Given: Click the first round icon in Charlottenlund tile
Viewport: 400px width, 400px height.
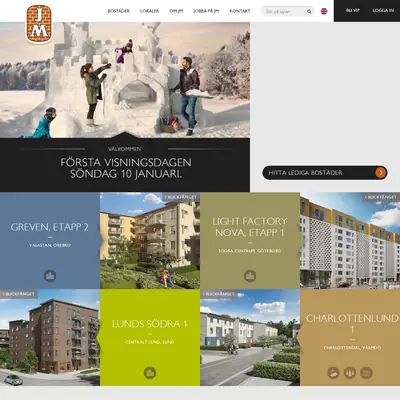Looking at the screenshot, I should tap(333, 373).
